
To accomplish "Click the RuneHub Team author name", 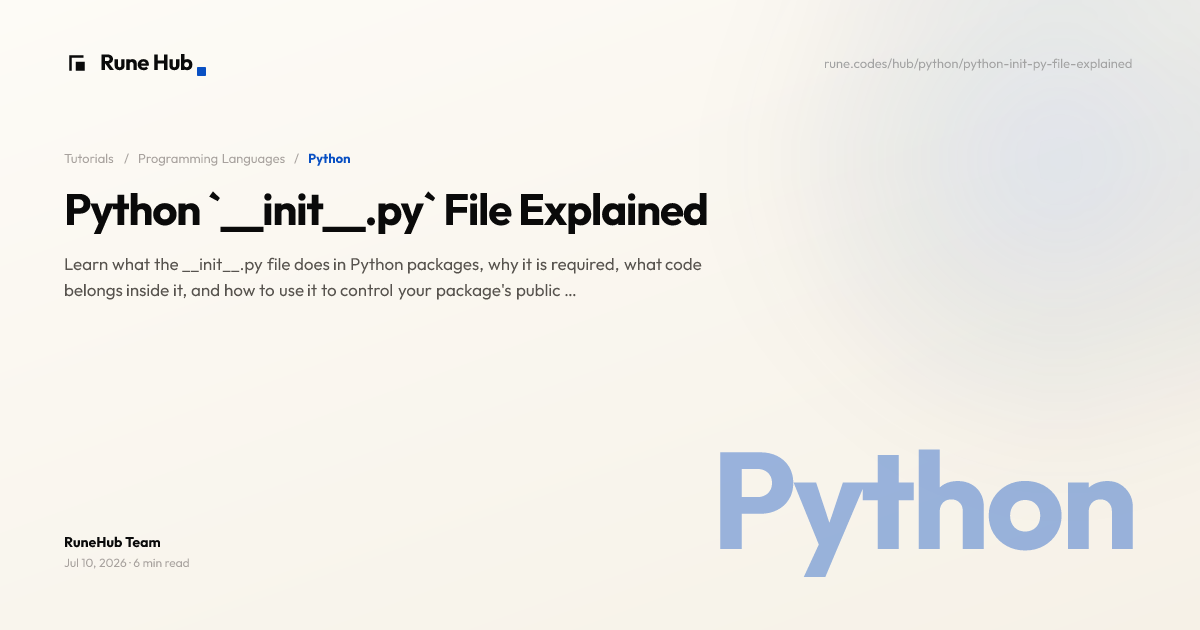I will point(112,542).
